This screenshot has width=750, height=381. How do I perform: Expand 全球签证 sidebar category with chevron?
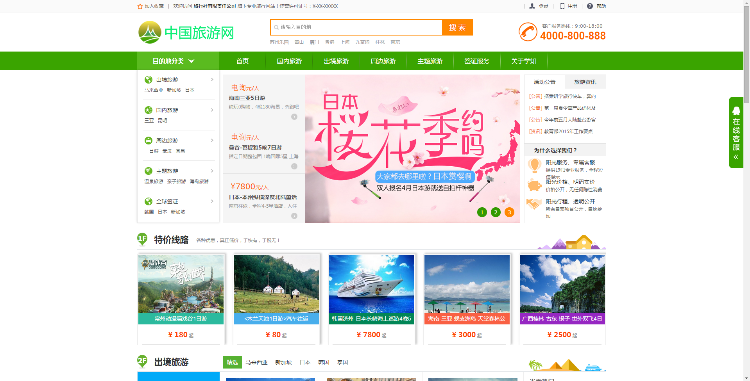tap(212, 201)
